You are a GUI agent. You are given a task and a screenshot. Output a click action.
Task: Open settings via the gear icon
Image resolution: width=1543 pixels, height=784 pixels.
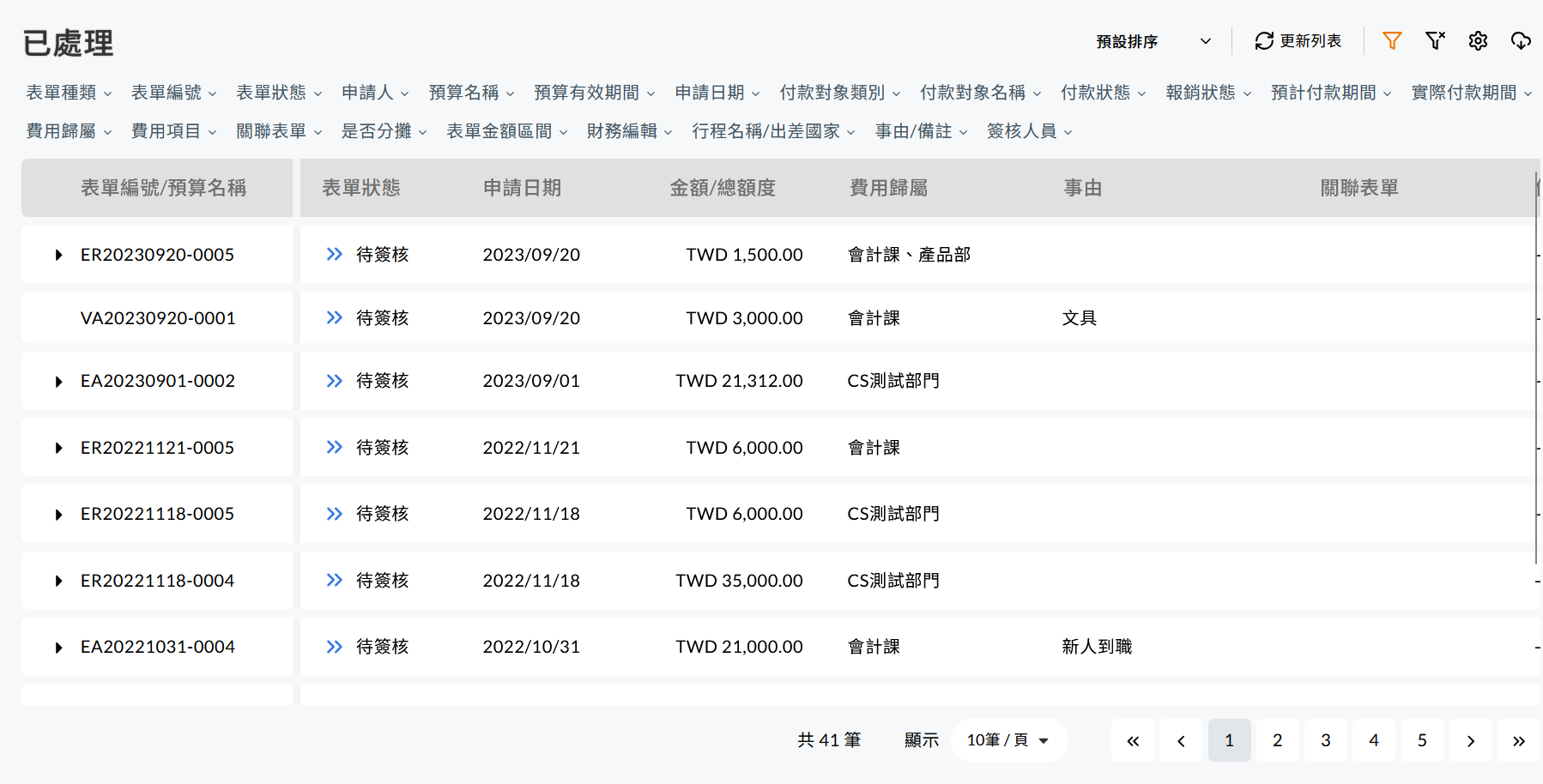pyautogui.click(x=1478, y=40)
